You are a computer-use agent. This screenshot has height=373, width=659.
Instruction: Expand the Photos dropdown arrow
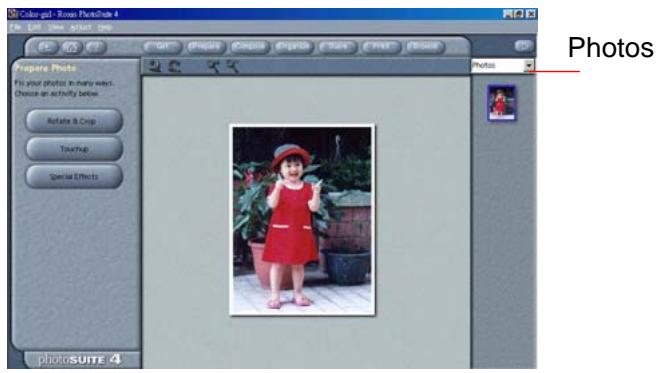click(529, 65)
